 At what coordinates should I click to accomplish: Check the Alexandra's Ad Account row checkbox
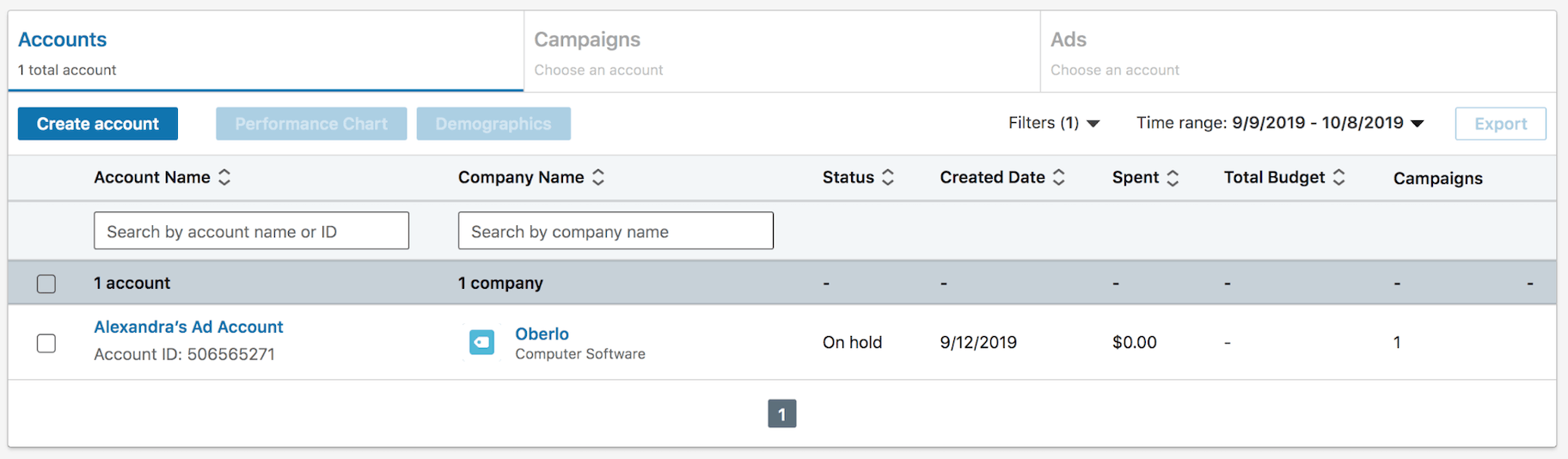pos(46,343)
